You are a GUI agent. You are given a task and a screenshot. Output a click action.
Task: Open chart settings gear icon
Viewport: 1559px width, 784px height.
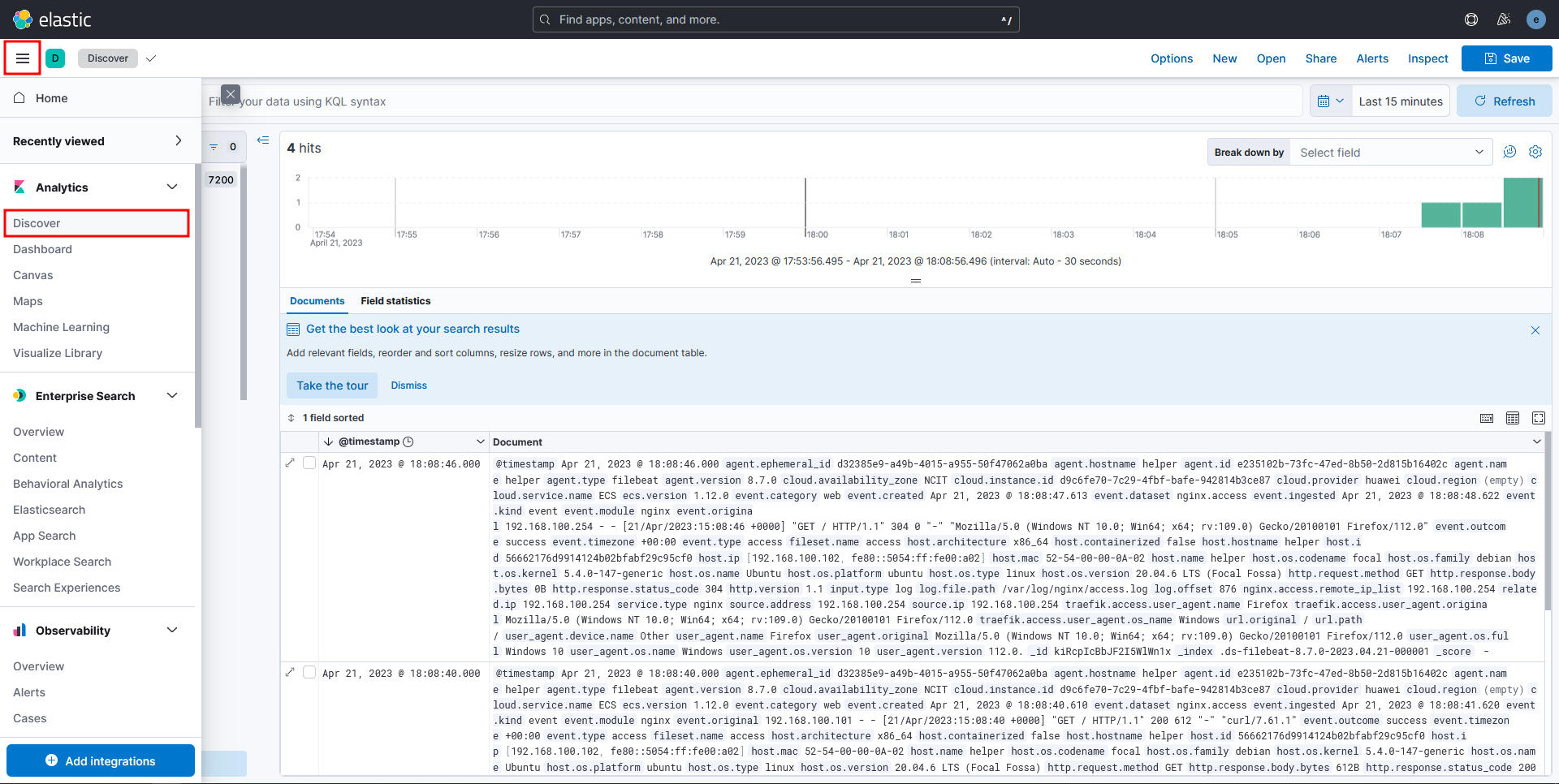[x=1535, y=152]
